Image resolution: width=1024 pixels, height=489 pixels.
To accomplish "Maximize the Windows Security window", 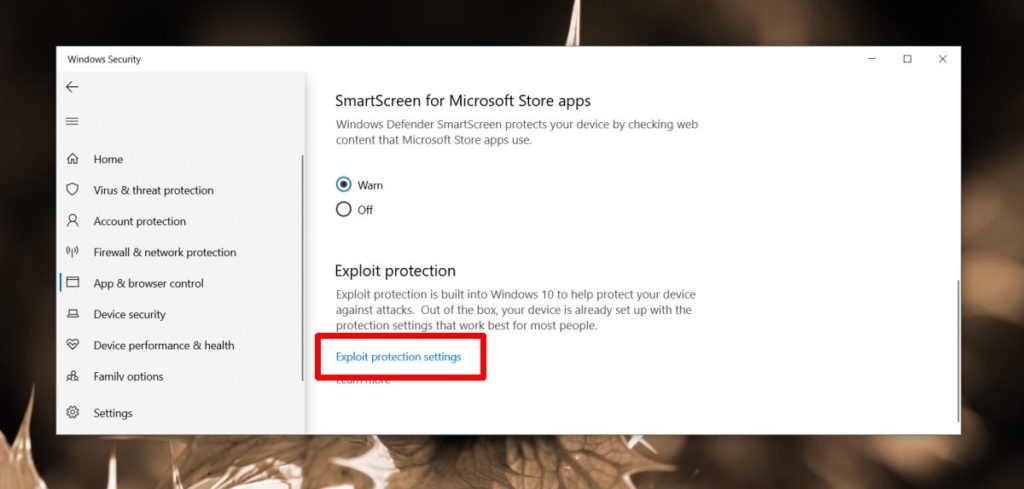I will point(907,59).
